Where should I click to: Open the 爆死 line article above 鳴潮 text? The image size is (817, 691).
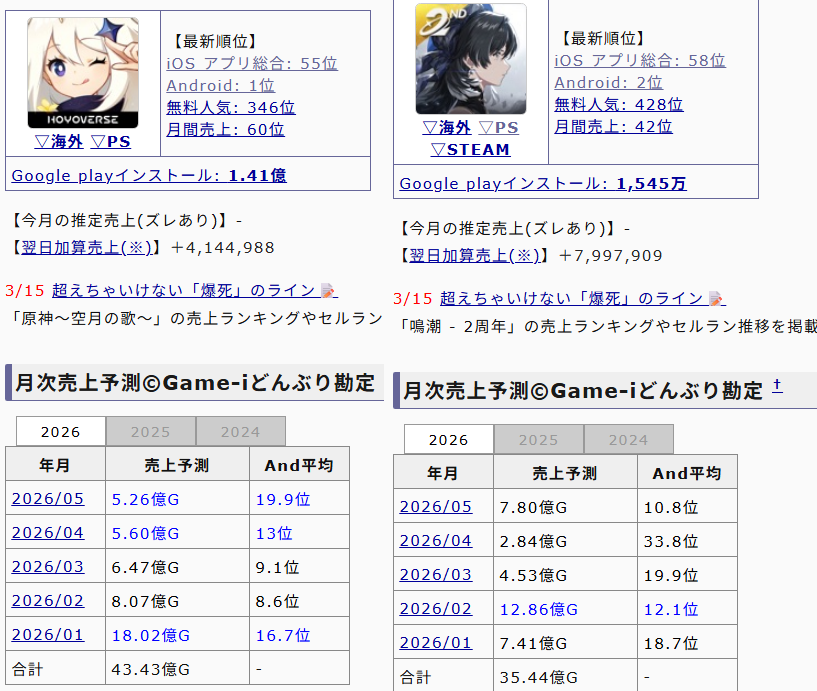coord(571,298)
